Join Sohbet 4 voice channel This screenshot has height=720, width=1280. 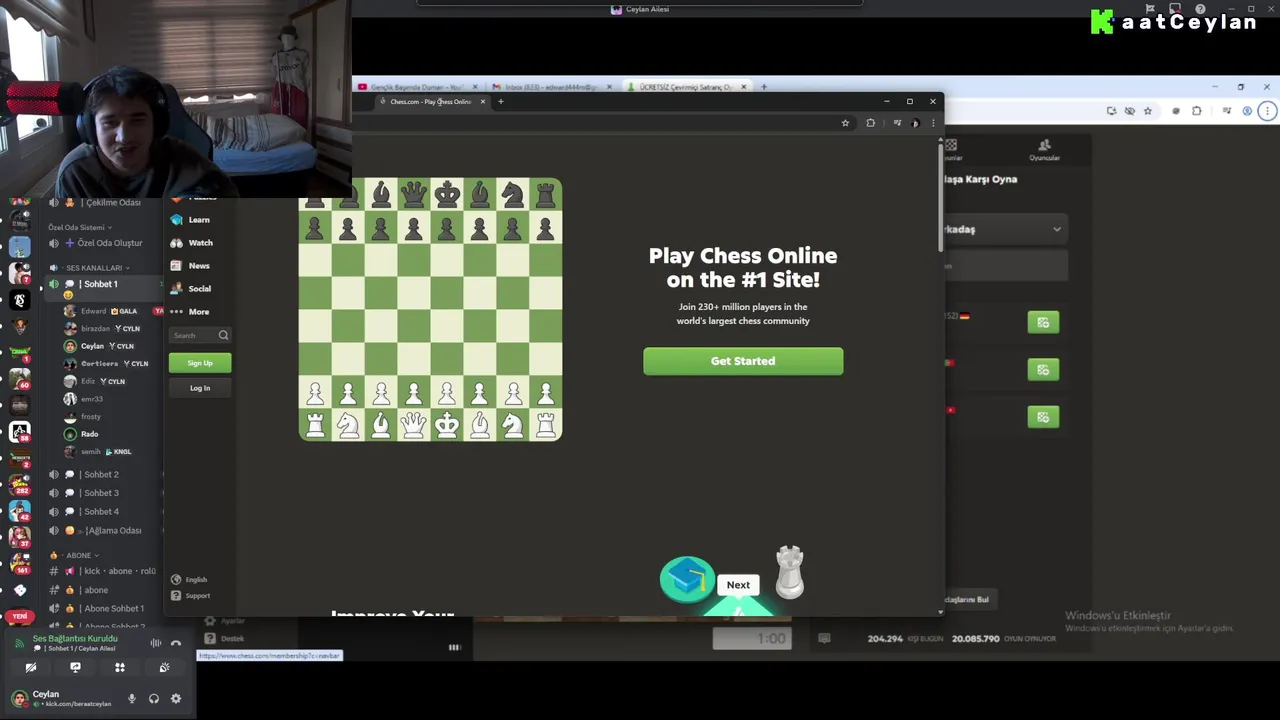tap(100, 512)
